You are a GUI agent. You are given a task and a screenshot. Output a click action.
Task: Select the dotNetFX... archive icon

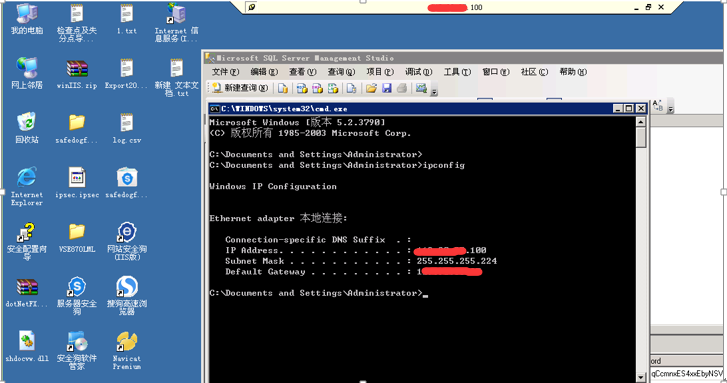tap(27, 293)
